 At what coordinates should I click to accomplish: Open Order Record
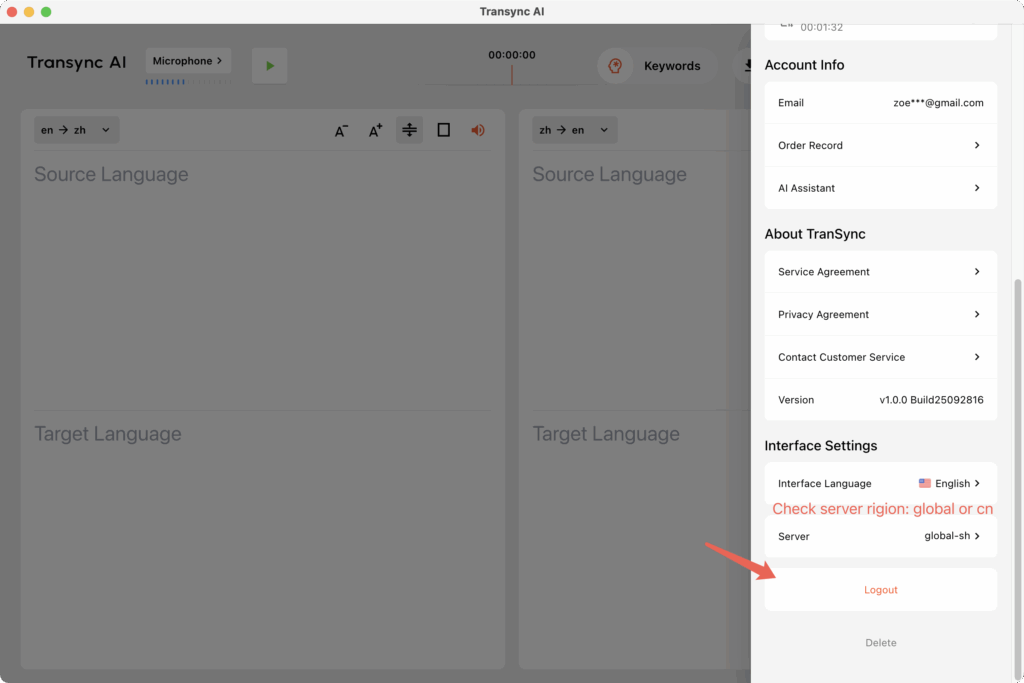click(x=880, y=146)
